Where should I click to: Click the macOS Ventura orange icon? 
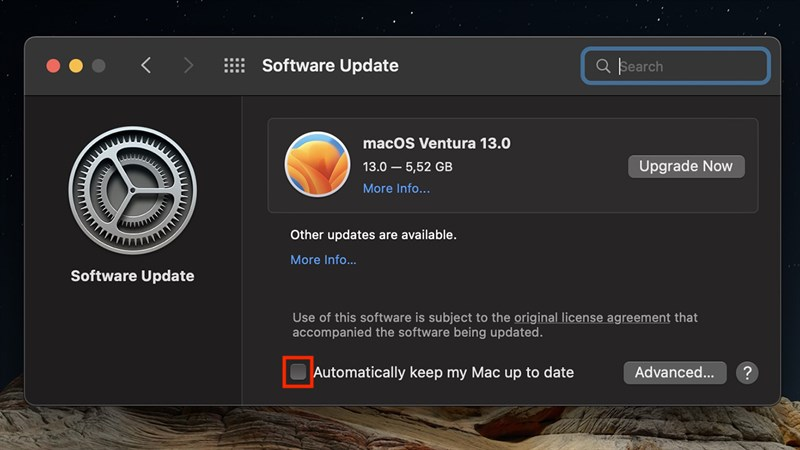(317, 164)
